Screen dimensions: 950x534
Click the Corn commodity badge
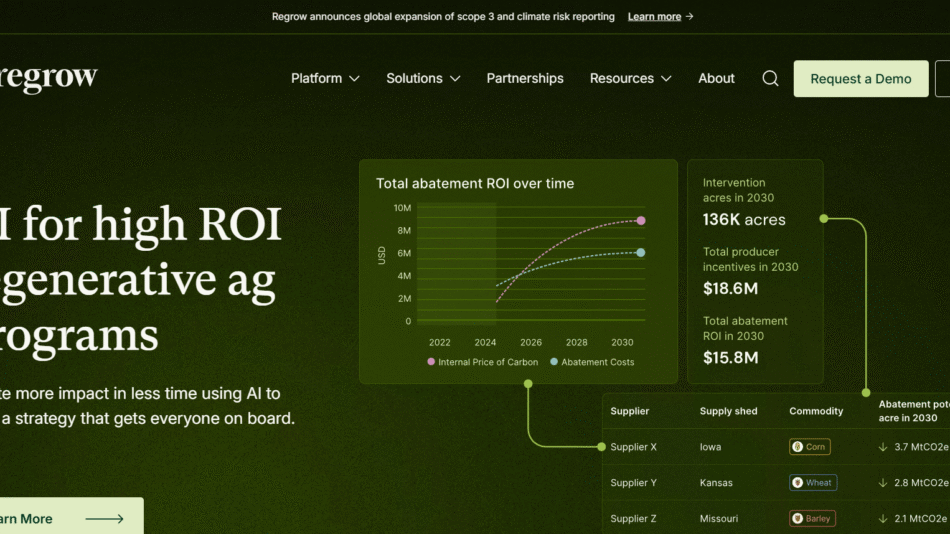point(809,447)
